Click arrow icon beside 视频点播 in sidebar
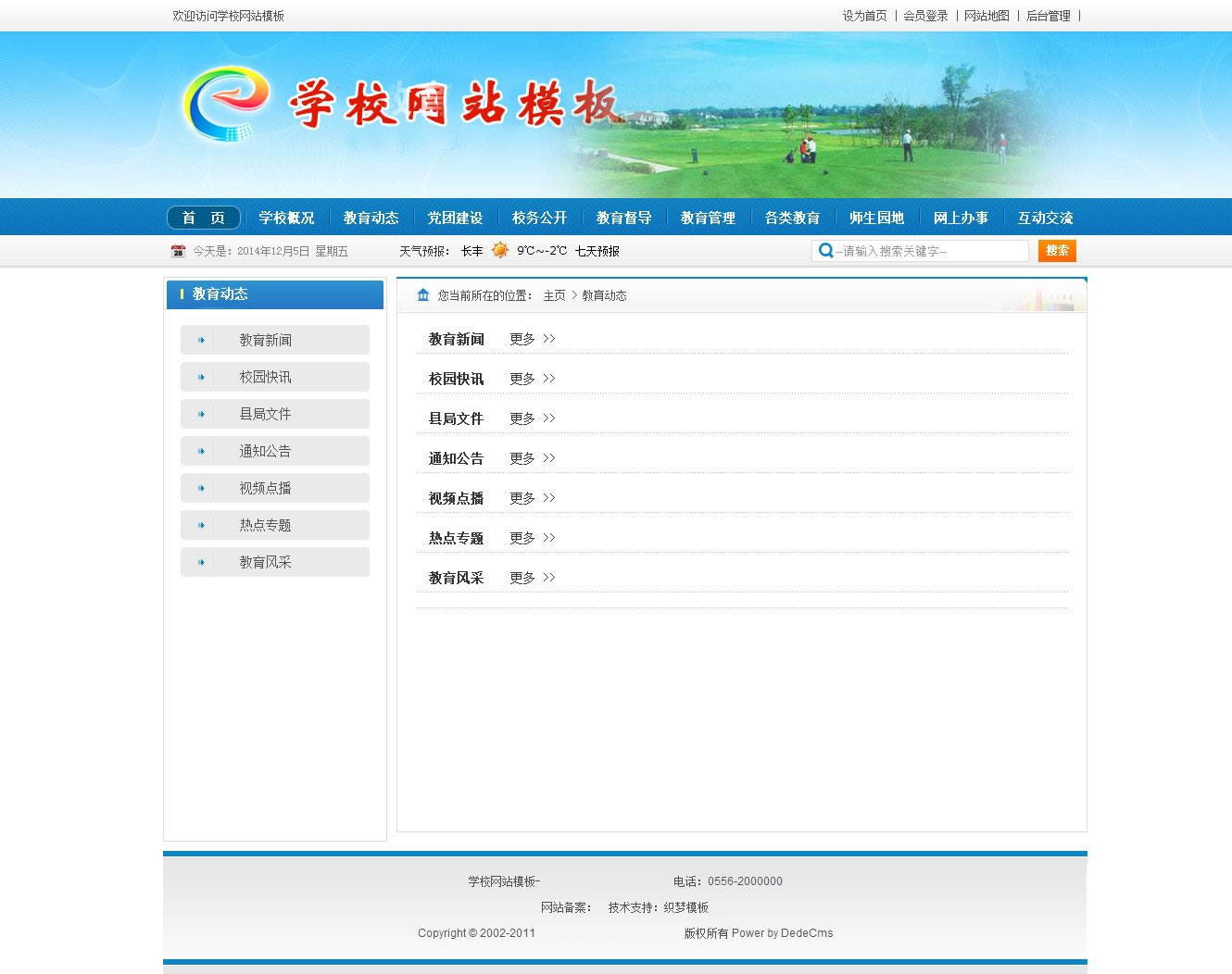 pyautogui.click(x=201, y=488)
